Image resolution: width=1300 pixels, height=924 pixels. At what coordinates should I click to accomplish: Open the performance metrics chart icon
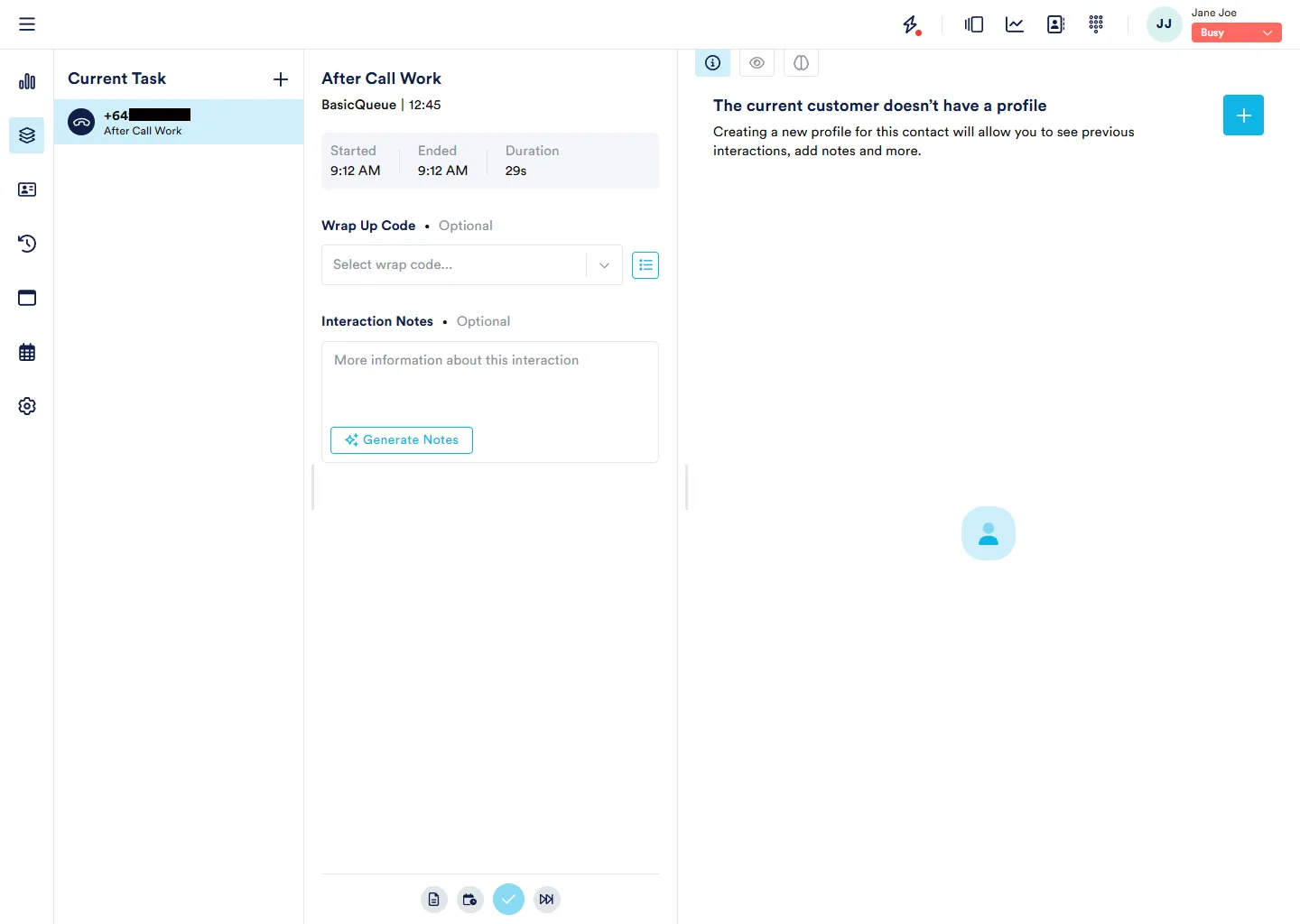pyautogui.click(x=1014, y=24)
